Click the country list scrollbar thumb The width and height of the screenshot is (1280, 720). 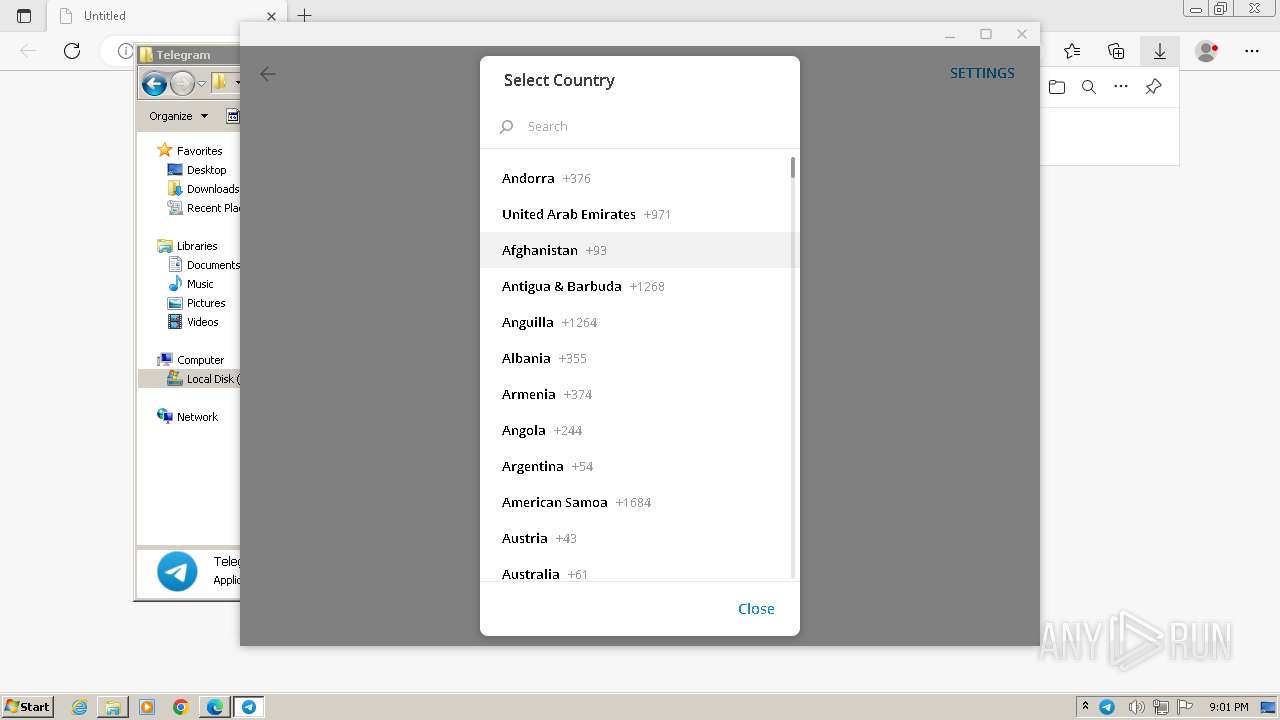[x=793, y=167]
